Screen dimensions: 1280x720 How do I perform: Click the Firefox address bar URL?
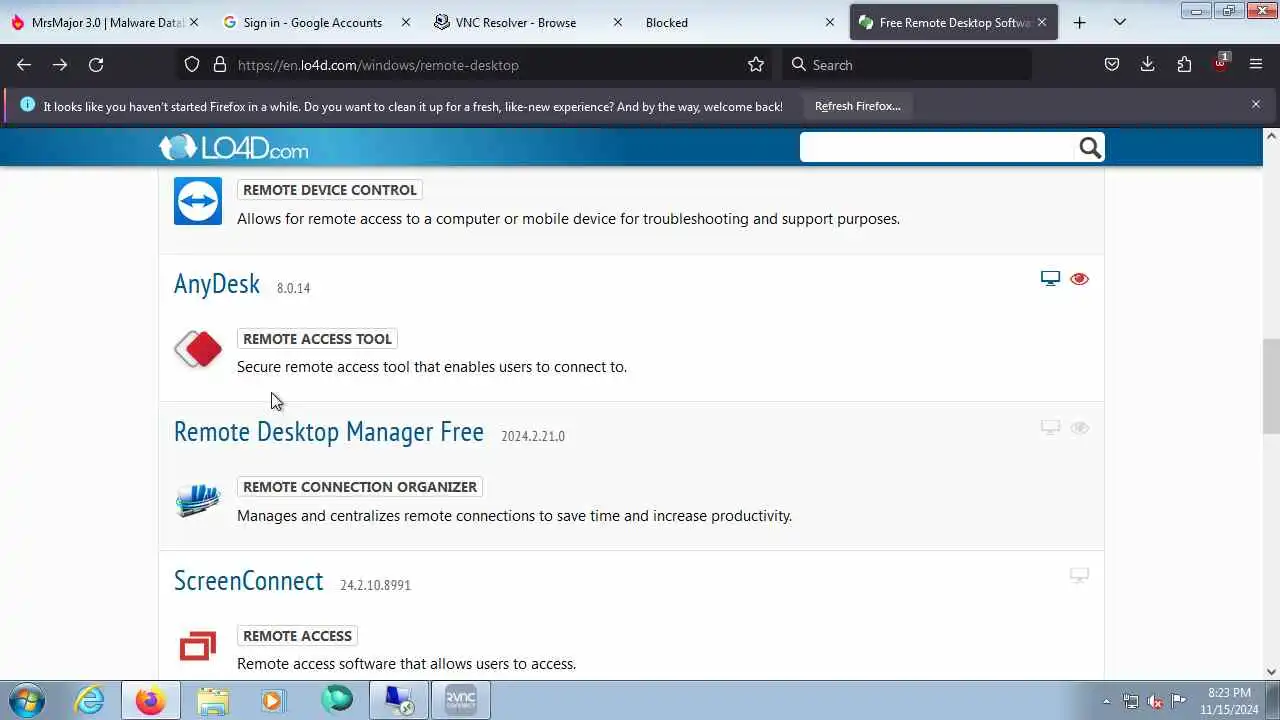(x=378, y=65)
